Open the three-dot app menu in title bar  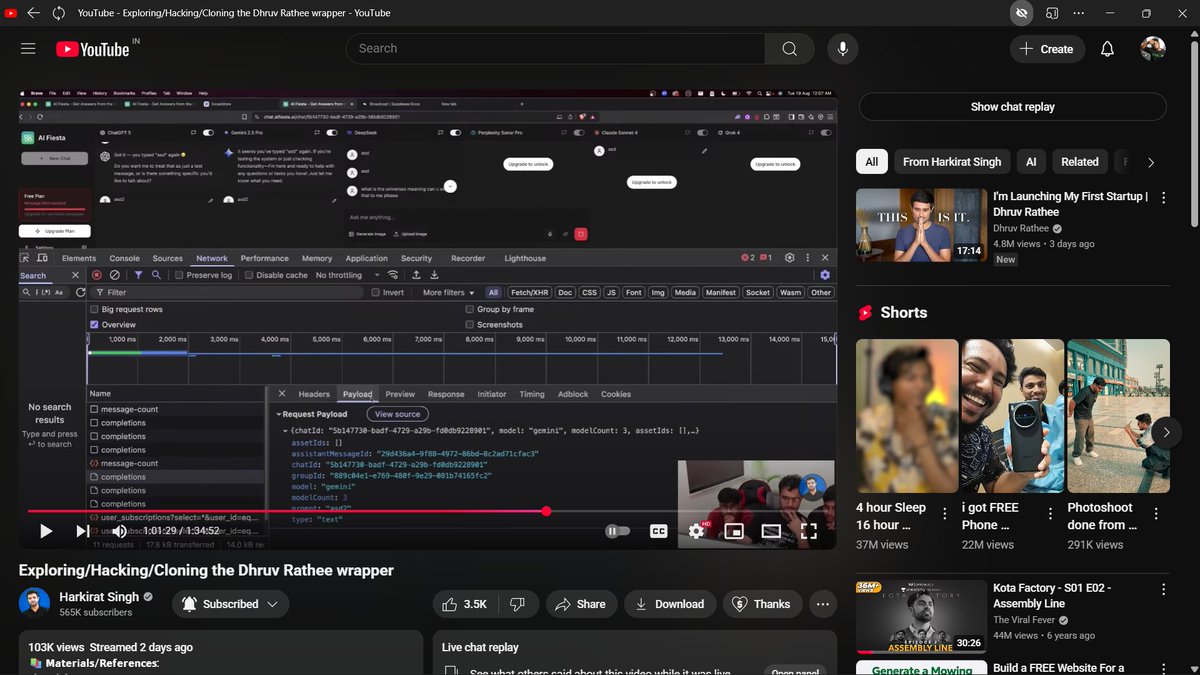click(x=1079, y=13)
